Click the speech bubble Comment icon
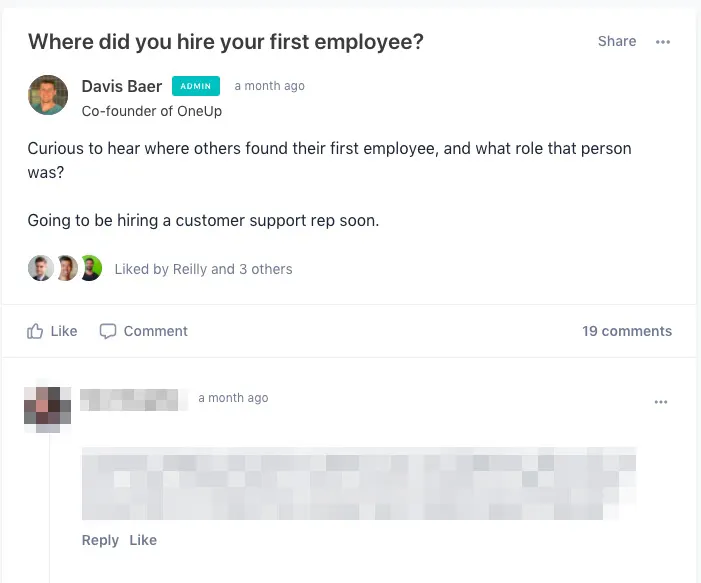Screen dimensions: 701x583 108,331
